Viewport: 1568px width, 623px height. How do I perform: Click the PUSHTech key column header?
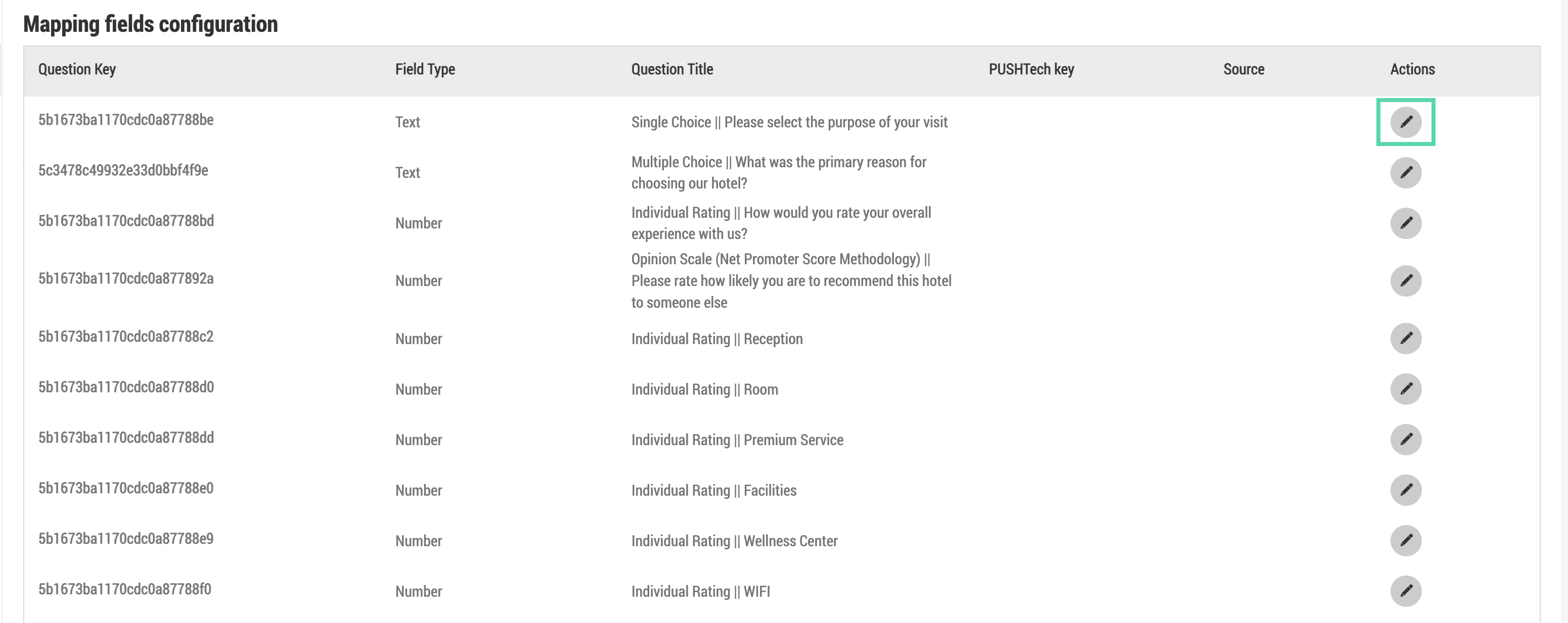(x=1031, y=69)
